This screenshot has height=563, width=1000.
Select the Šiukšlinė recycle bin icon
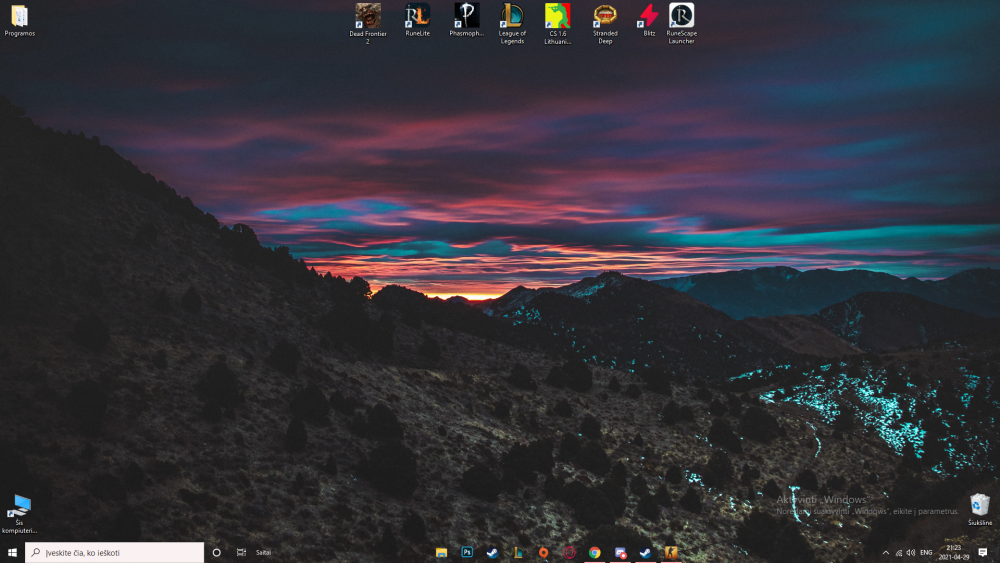(980, 505)
